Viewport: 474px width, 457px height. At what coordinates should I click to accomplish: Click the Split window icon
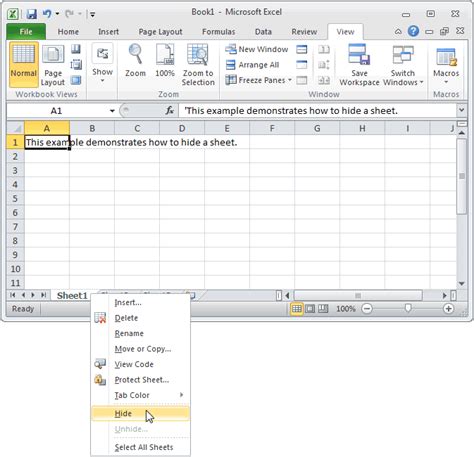(x=302, y=49)
